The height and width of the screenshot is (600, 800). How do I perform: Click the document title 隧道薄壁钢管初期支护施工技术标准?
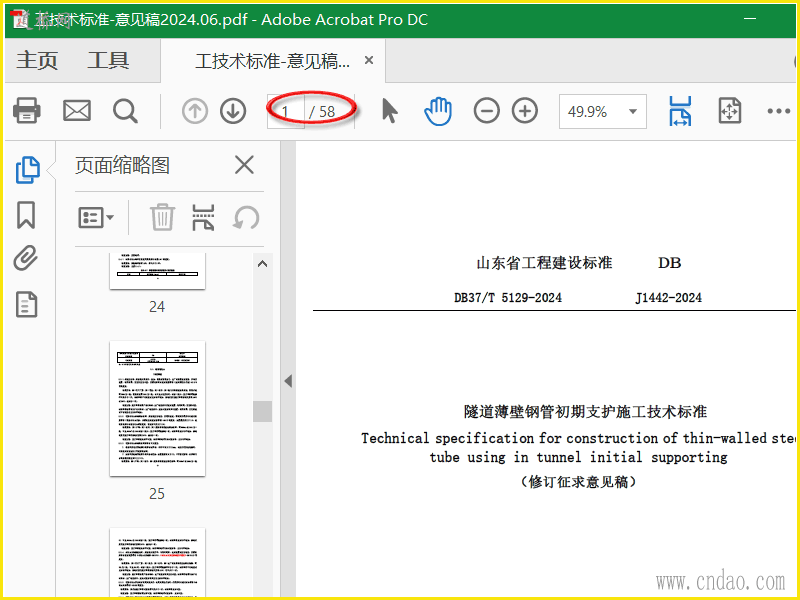point(585,412)
